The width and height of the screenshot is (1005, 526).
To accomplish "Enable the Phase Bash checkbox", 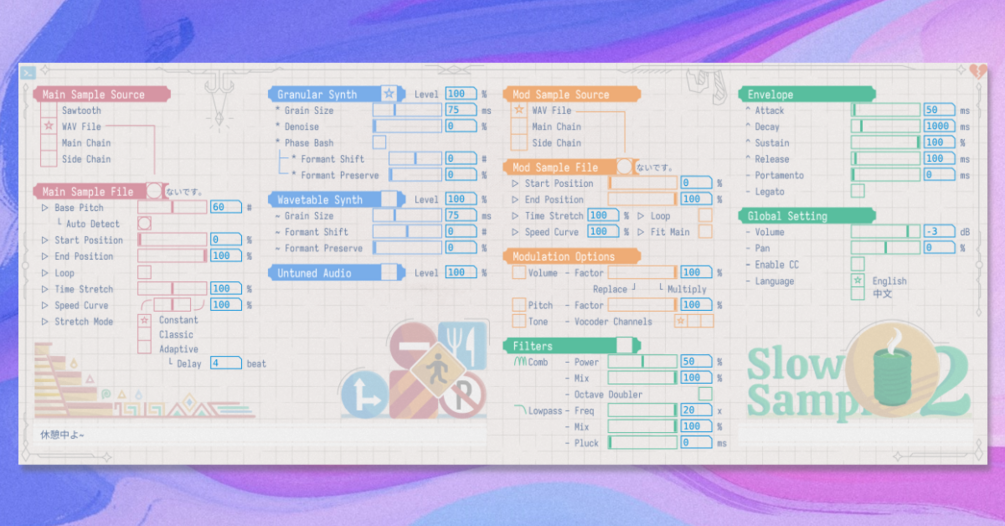I will tap(379, 142).
